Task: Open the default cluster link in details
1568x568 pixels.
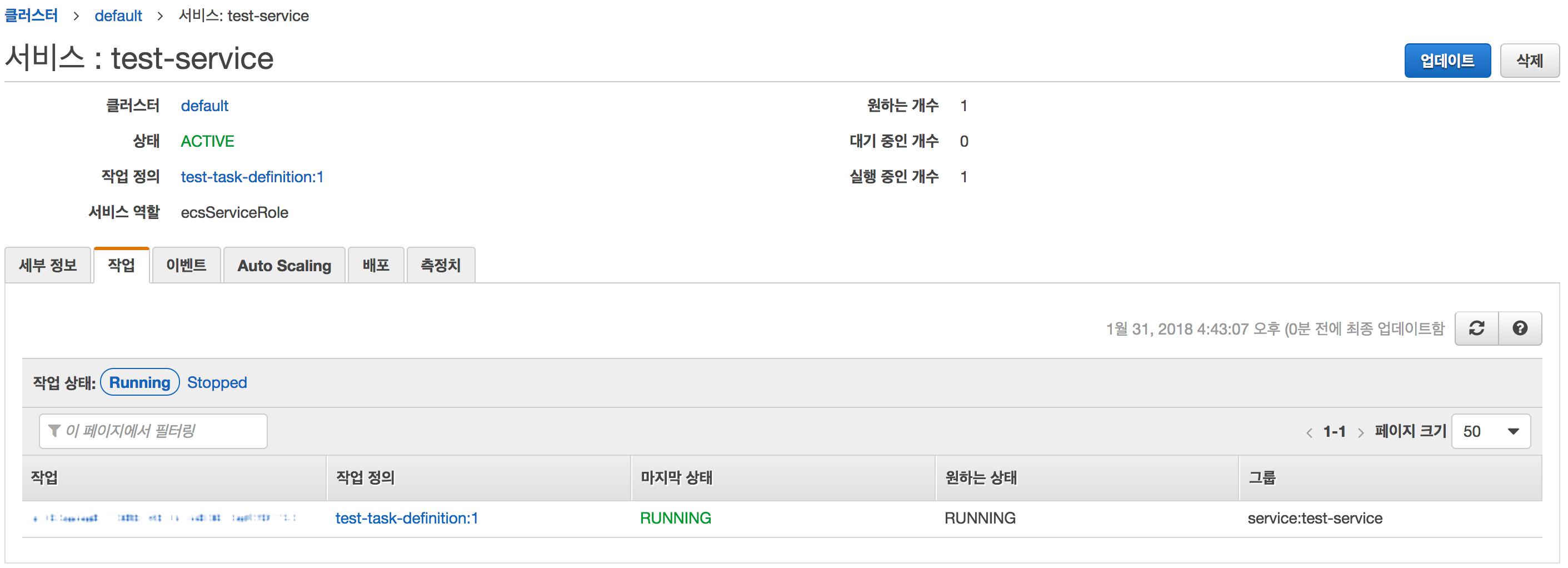Action: tap(204, 106)
